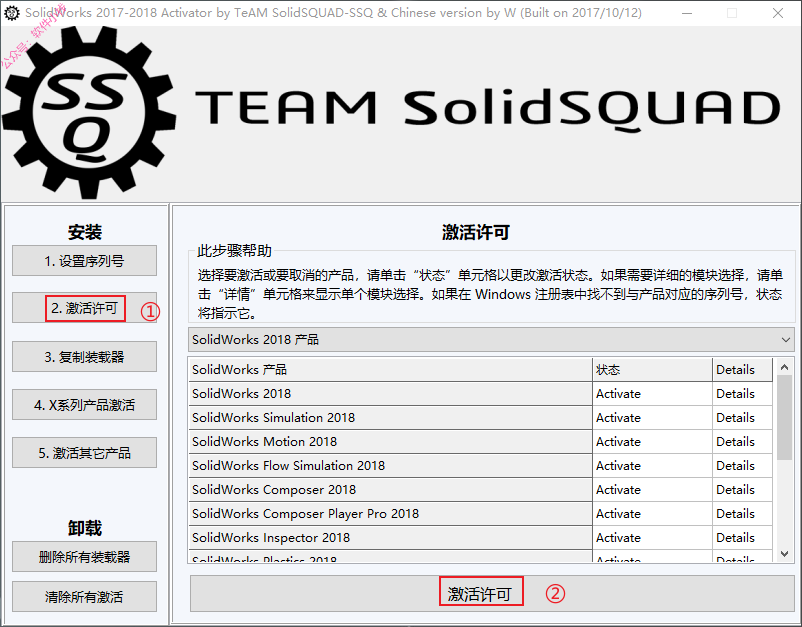Viewport: 802px width, 627px height.
Task: Select the SolidWorks 2018 product row name
Action: point(390,394)
